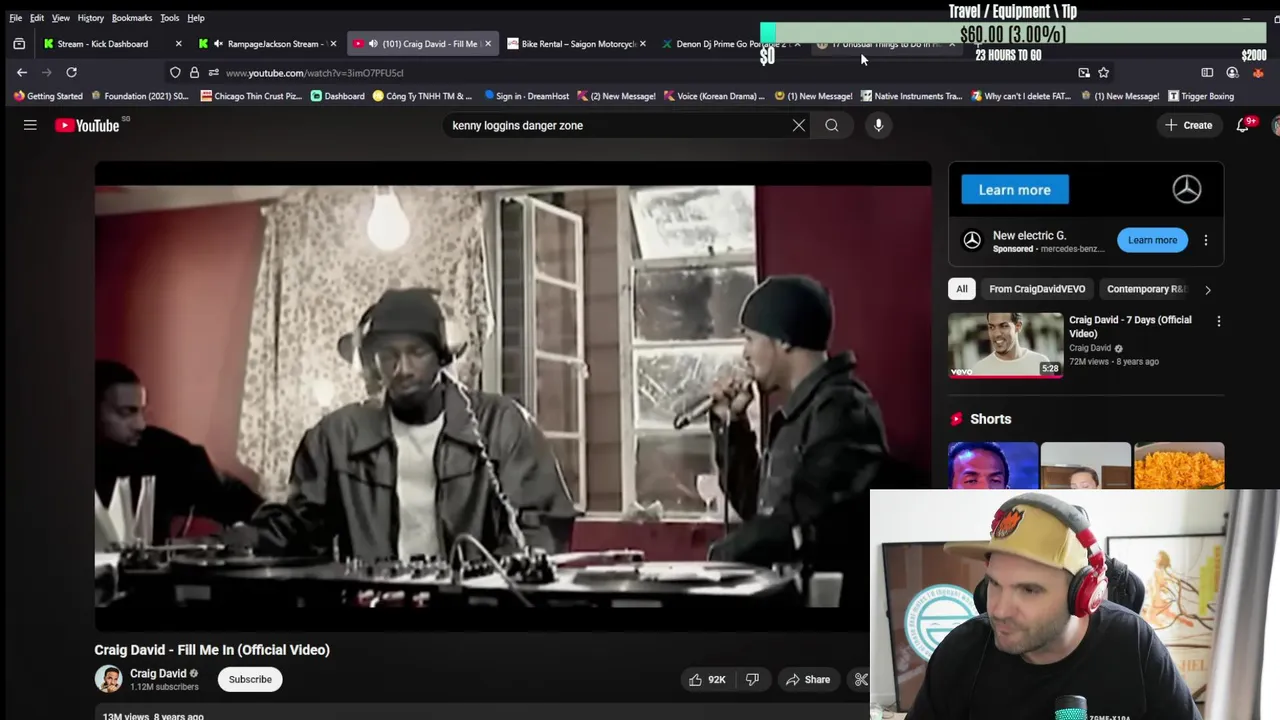1280x720 pixels.
Task: Open Chicago Thin Crust Pizza bookmark
Action: click(250, 96)
